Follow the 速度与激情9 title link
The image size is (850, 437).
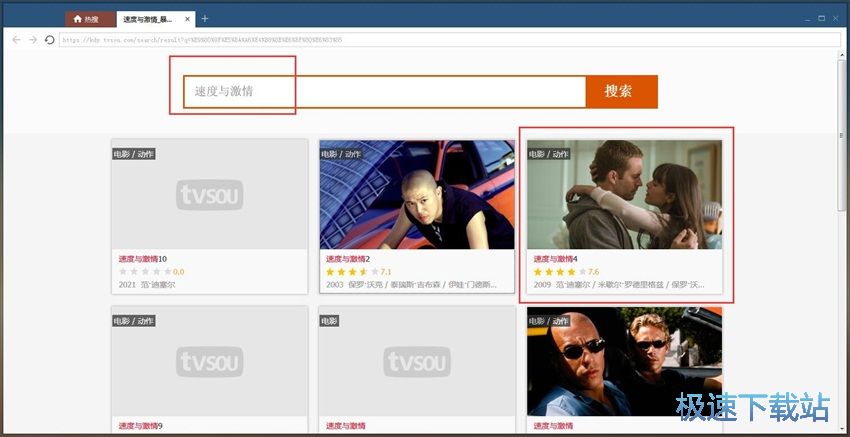coord(140,426)
